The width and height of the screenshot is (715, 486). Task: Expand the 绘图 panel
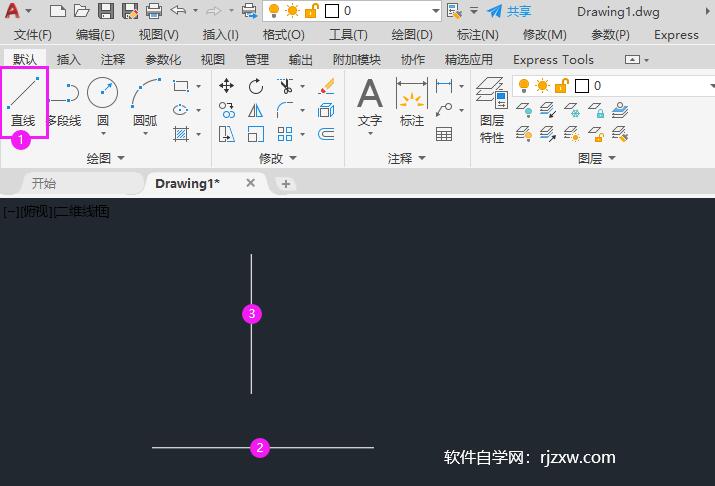pyautogui.click(x=105, y=158)
